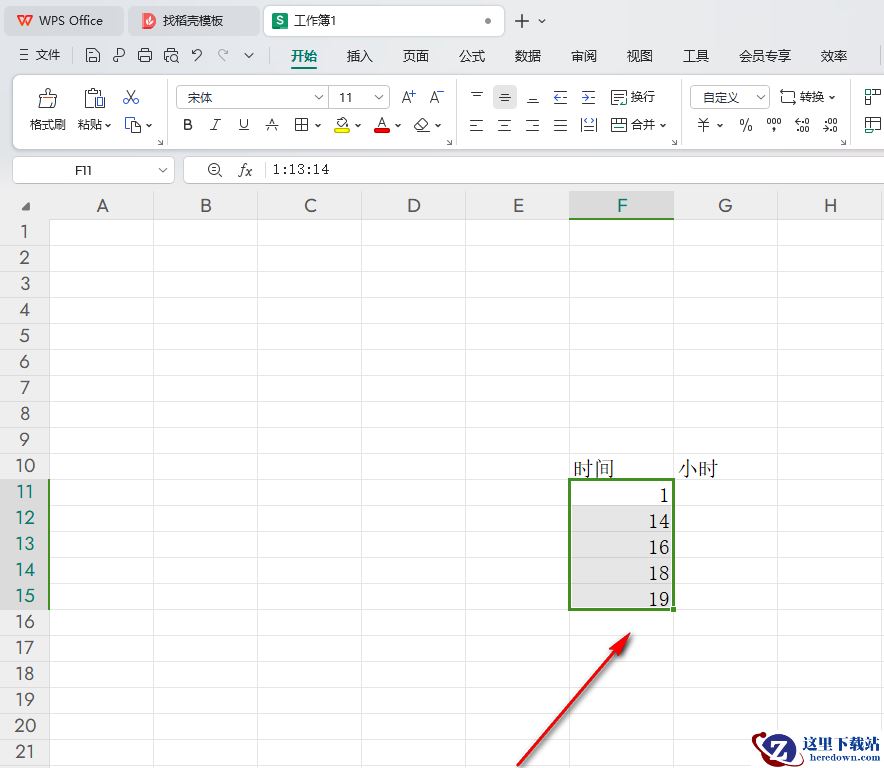Open the Tools (工具) tab
Screen dimensions: 884x768
click(x=696, y=56)
